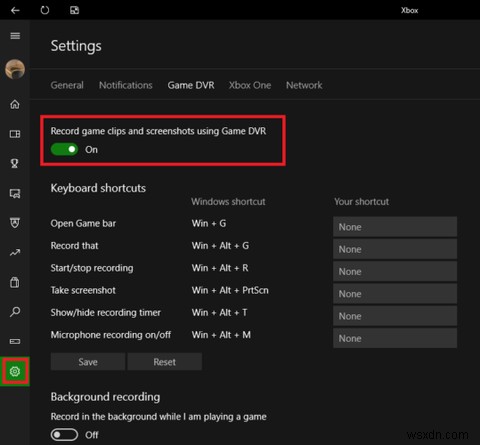Open the Trending arrow icon in sidebar
Image resolution: width=480 pixels, height=445 pixels.
(15, 253)
